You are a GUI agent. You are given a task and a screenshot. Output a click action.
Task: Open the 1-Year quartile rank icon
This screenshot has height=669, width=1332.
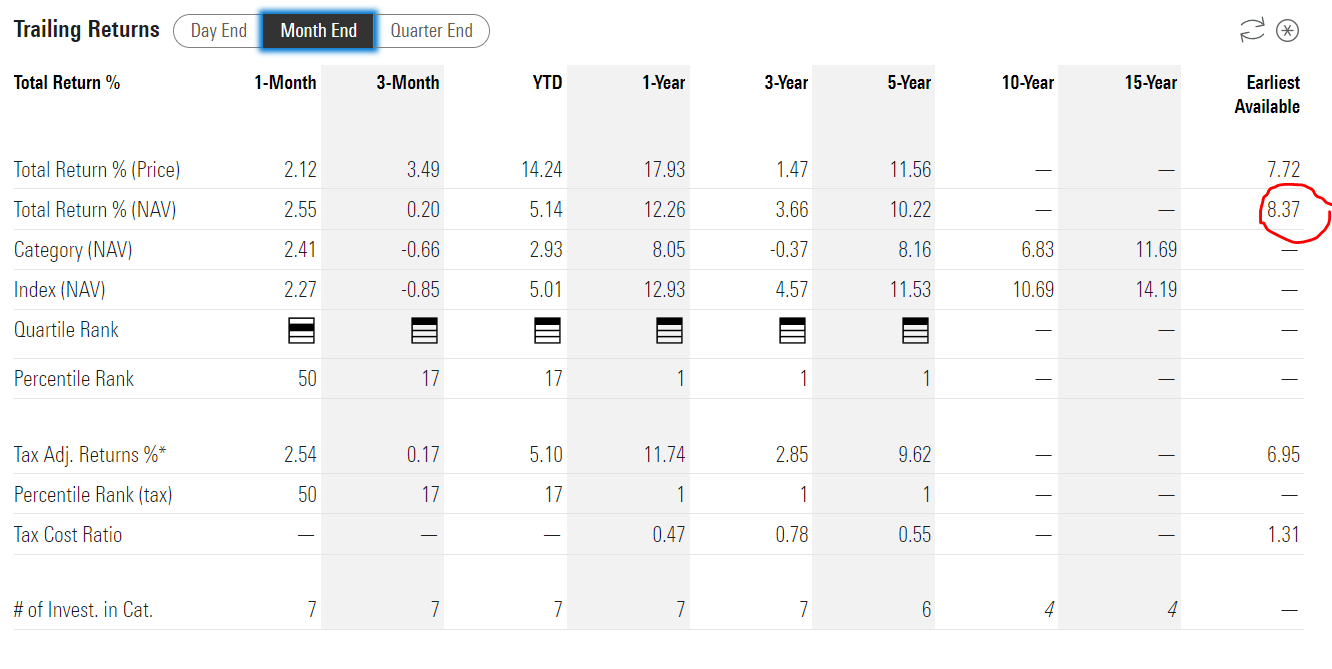click(669, 330)
